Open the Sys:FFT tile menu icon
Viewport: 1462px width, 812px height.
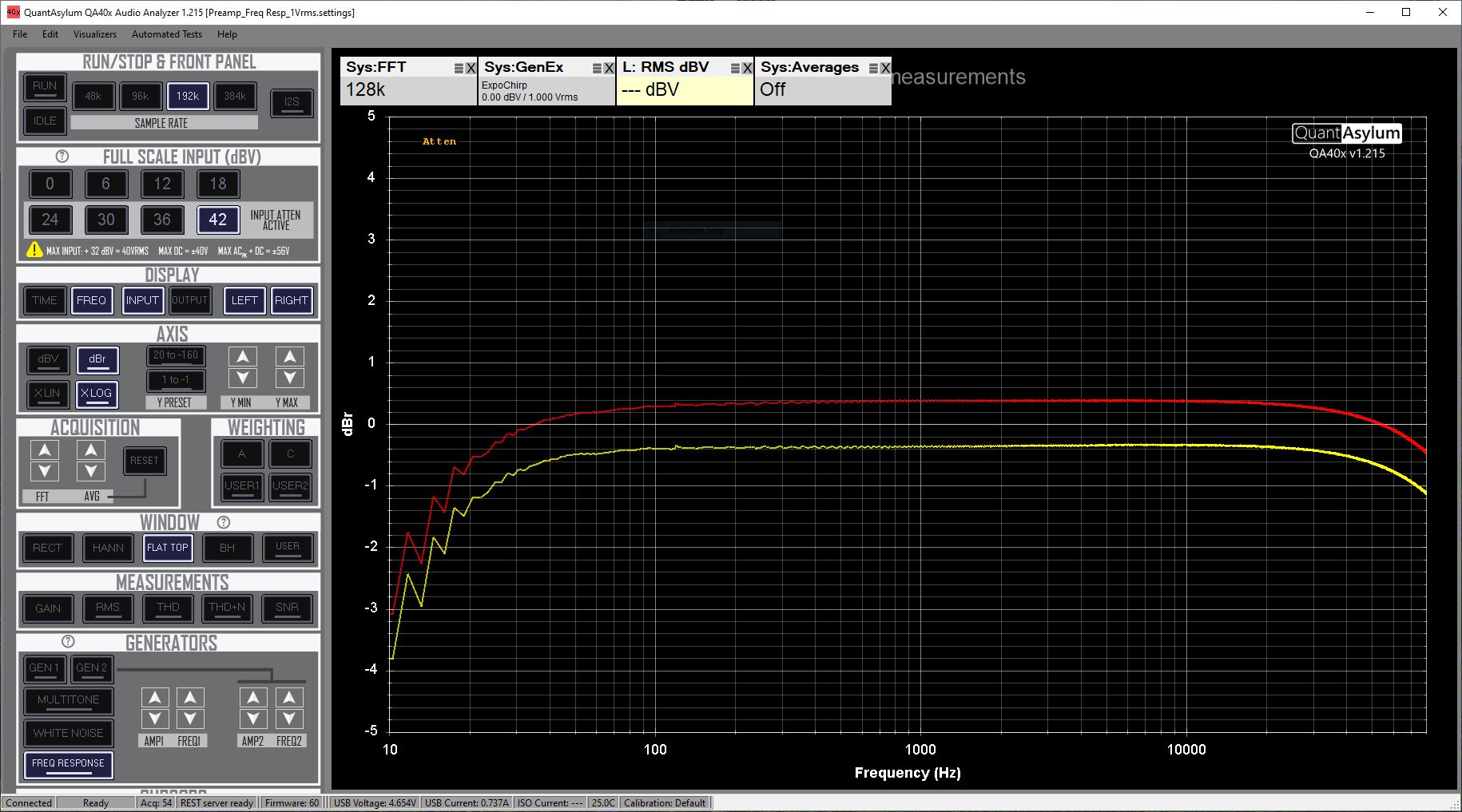(459, 69)
